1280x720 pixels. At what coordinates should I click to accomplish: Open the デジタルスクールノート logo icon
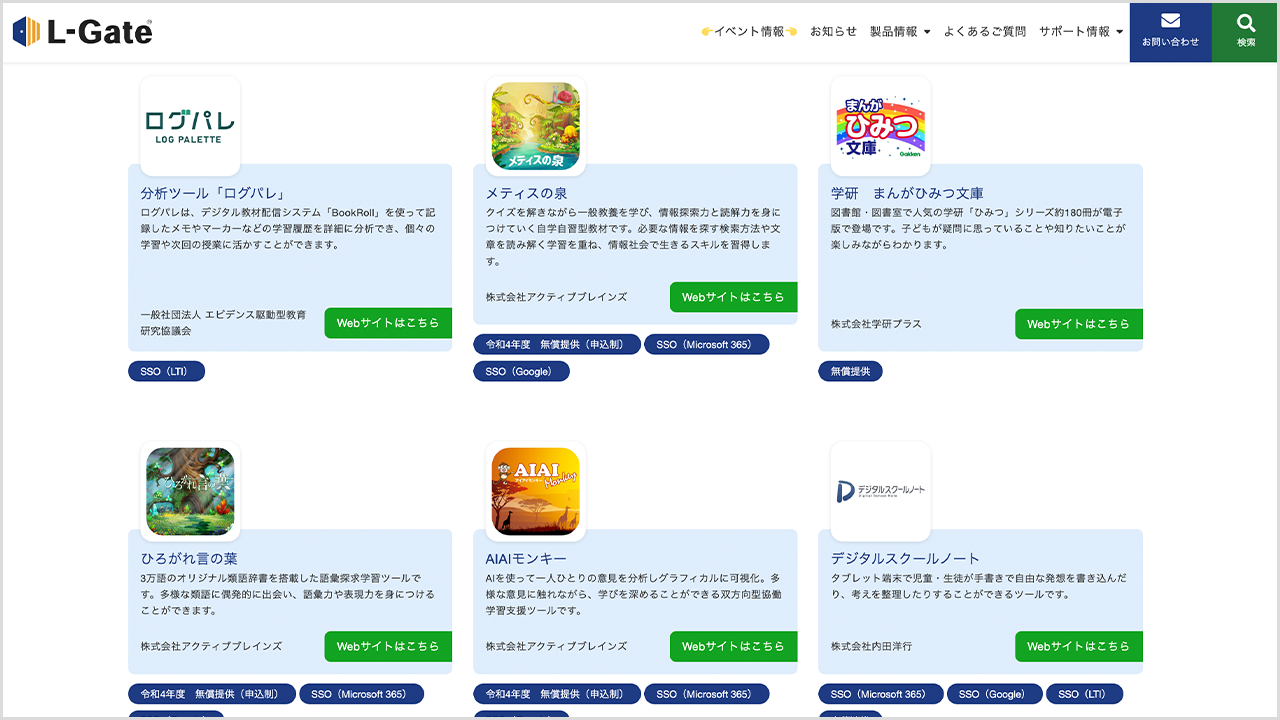tap(880, 491)
